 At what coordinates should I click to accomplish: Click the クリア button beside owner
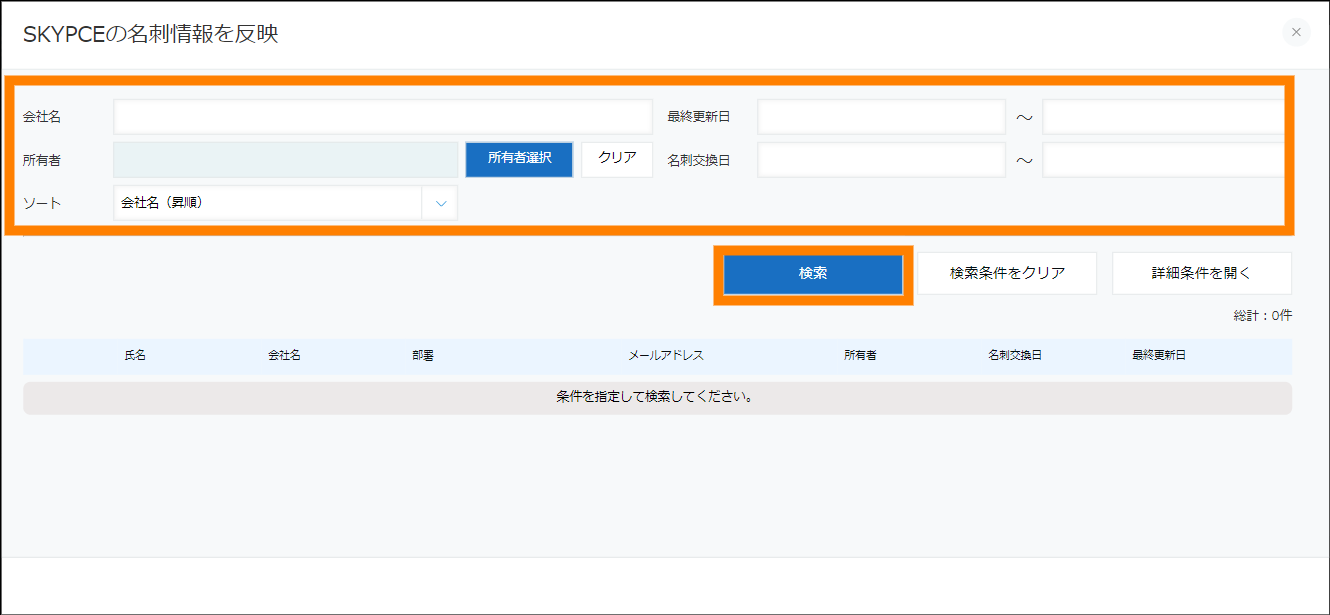click(x=617, y=159)
